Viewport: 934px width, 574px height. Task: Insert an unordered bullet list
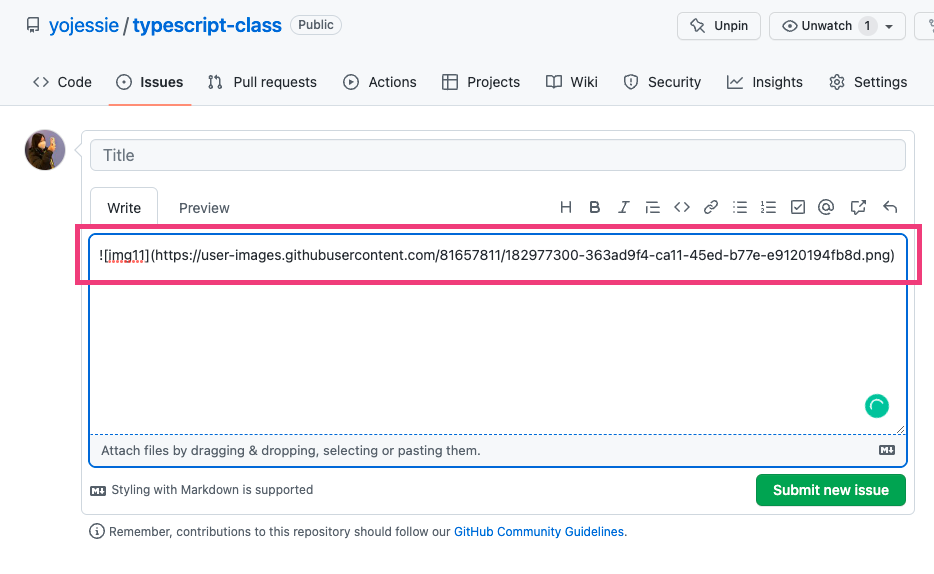(x=740, y=207)
